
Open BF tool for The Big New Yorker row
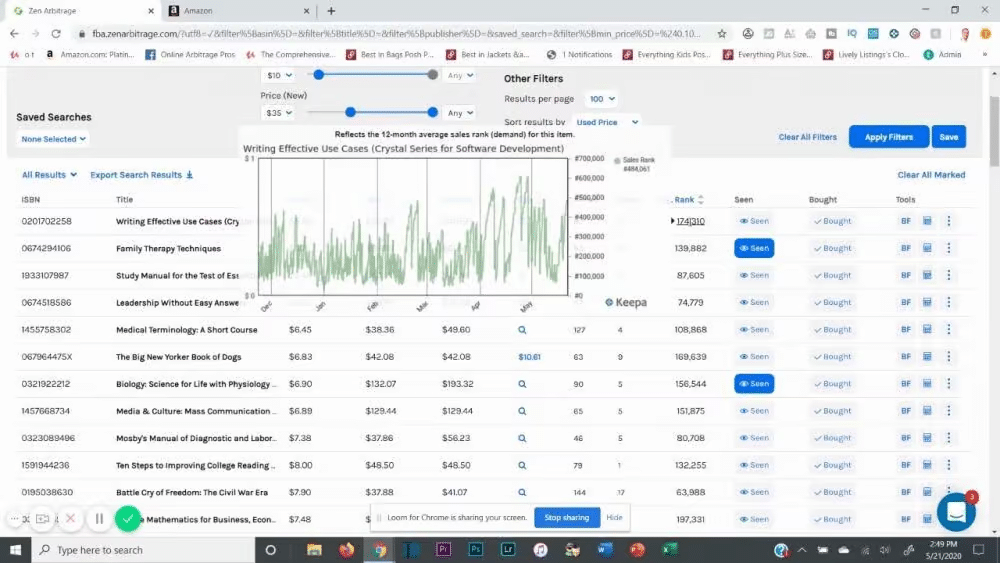click(906, 357)
